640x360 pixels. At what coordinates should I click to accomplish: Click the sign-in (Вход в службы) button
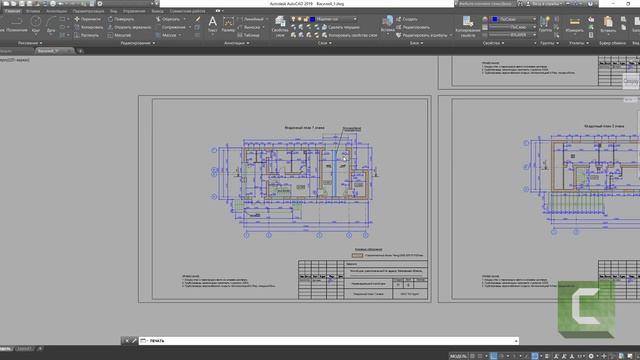click(545, 4)
